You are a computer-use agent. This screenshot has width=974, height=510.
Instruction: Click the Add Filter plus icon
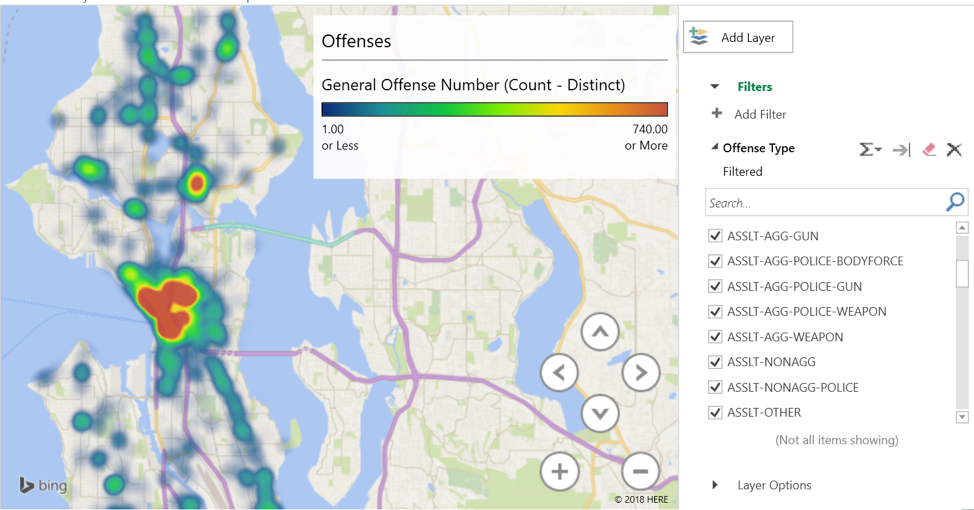(717, 114)
